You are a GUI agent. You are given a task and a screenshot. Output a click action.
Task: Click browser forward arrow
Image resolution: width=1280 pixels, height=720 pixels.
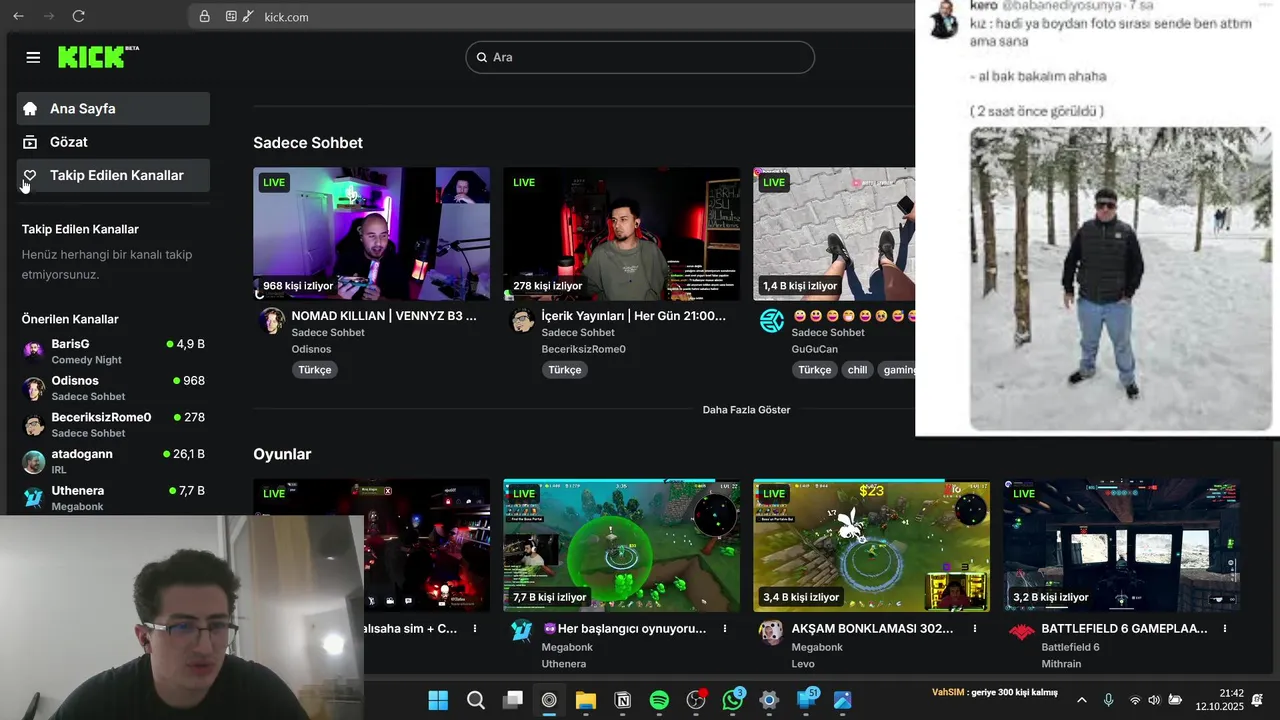click(x=49, y=16)
